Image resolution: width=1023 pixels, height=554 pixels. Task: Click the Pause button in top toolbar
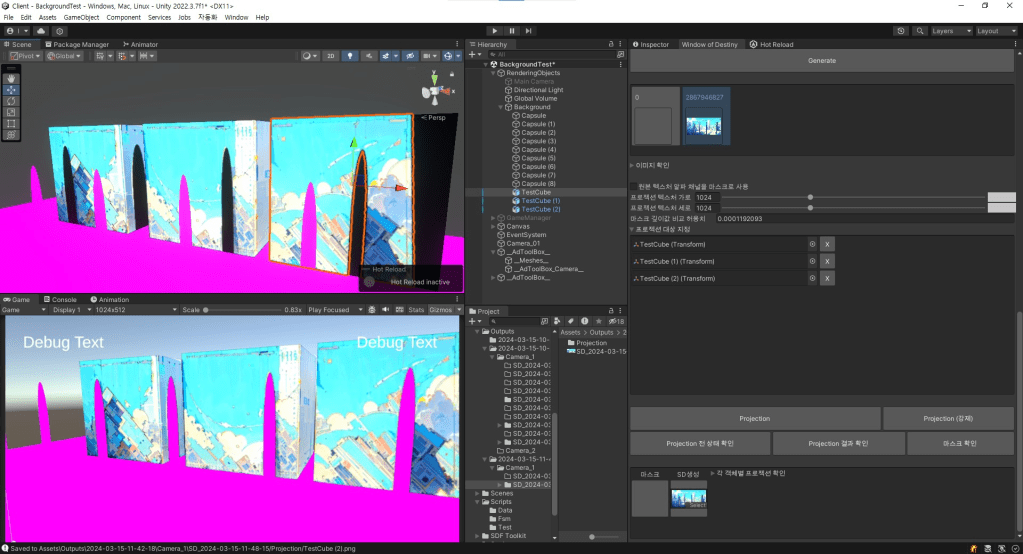click(512, 31)
